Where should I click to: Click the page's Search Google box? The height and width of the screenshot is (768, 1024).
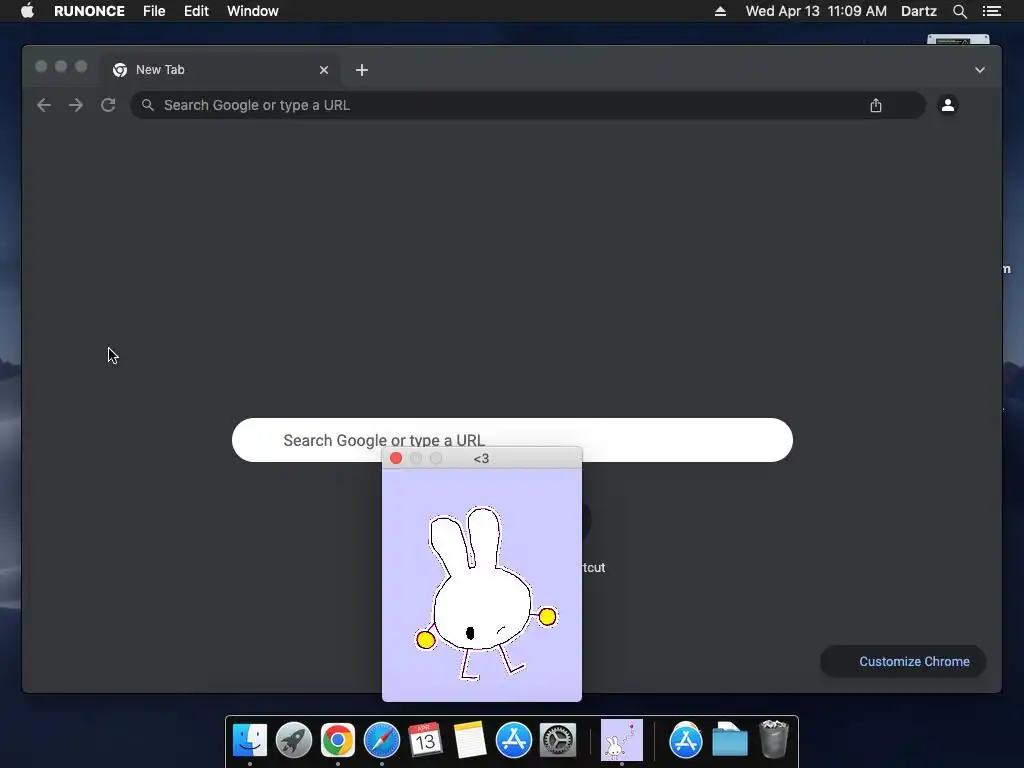click(512, 440)
